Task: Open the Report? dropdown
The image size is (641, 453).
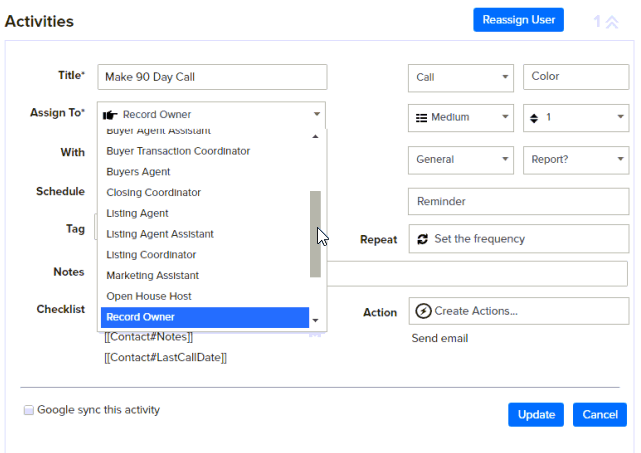Action: 575,159
